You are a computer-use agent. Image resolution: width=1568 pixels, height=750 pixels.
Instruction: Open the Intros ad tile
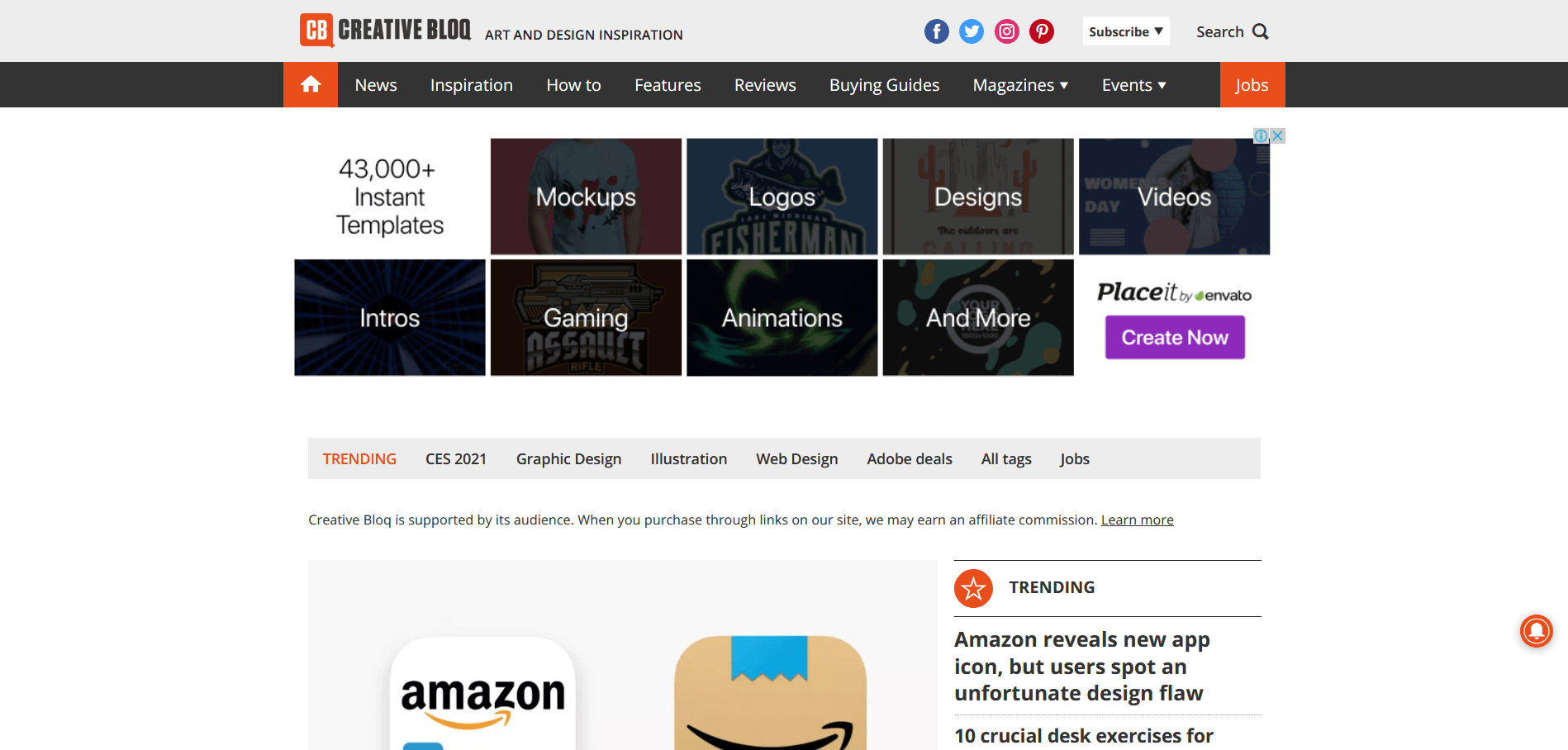(390, 317)
